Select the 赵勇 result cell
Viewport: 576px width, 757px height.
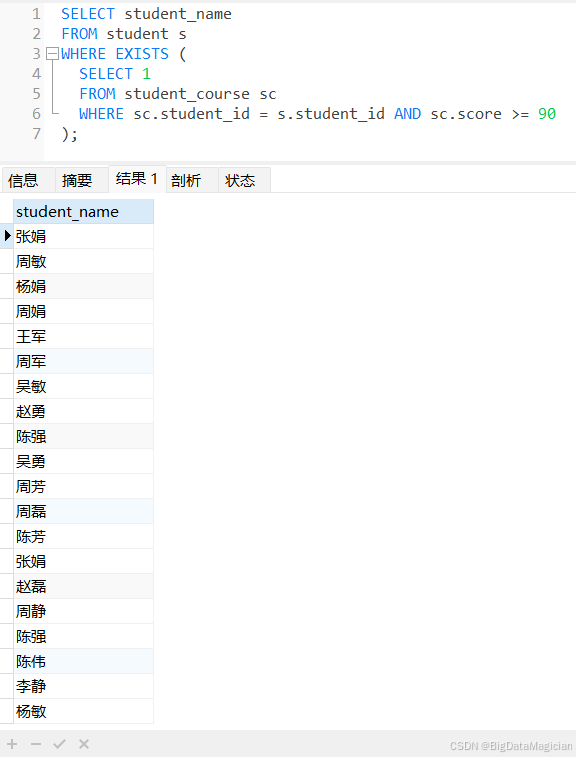(x=84, y=411)
